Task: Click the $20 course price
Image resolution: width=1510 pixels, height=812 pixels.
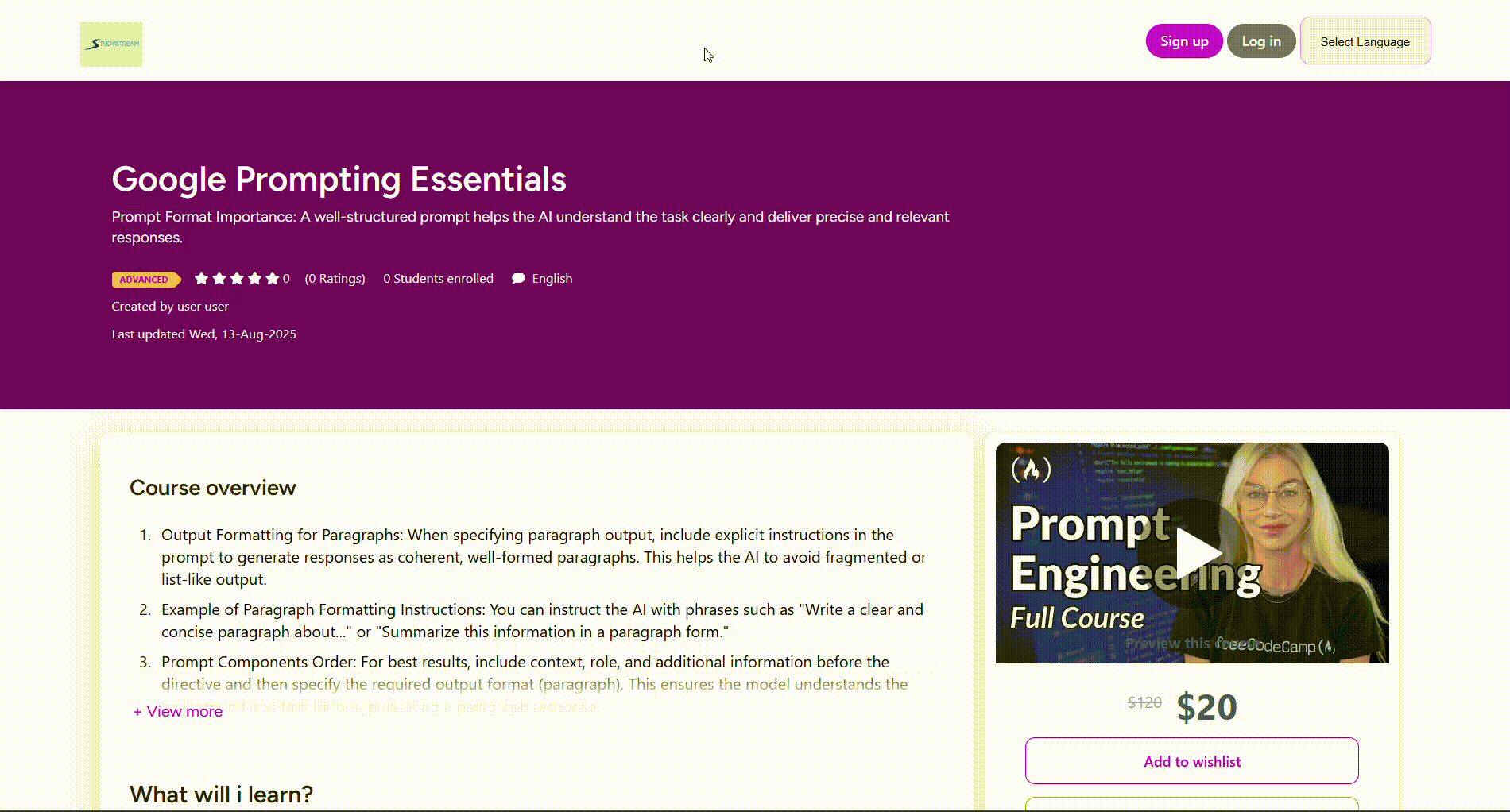Action: point(1206,707)
